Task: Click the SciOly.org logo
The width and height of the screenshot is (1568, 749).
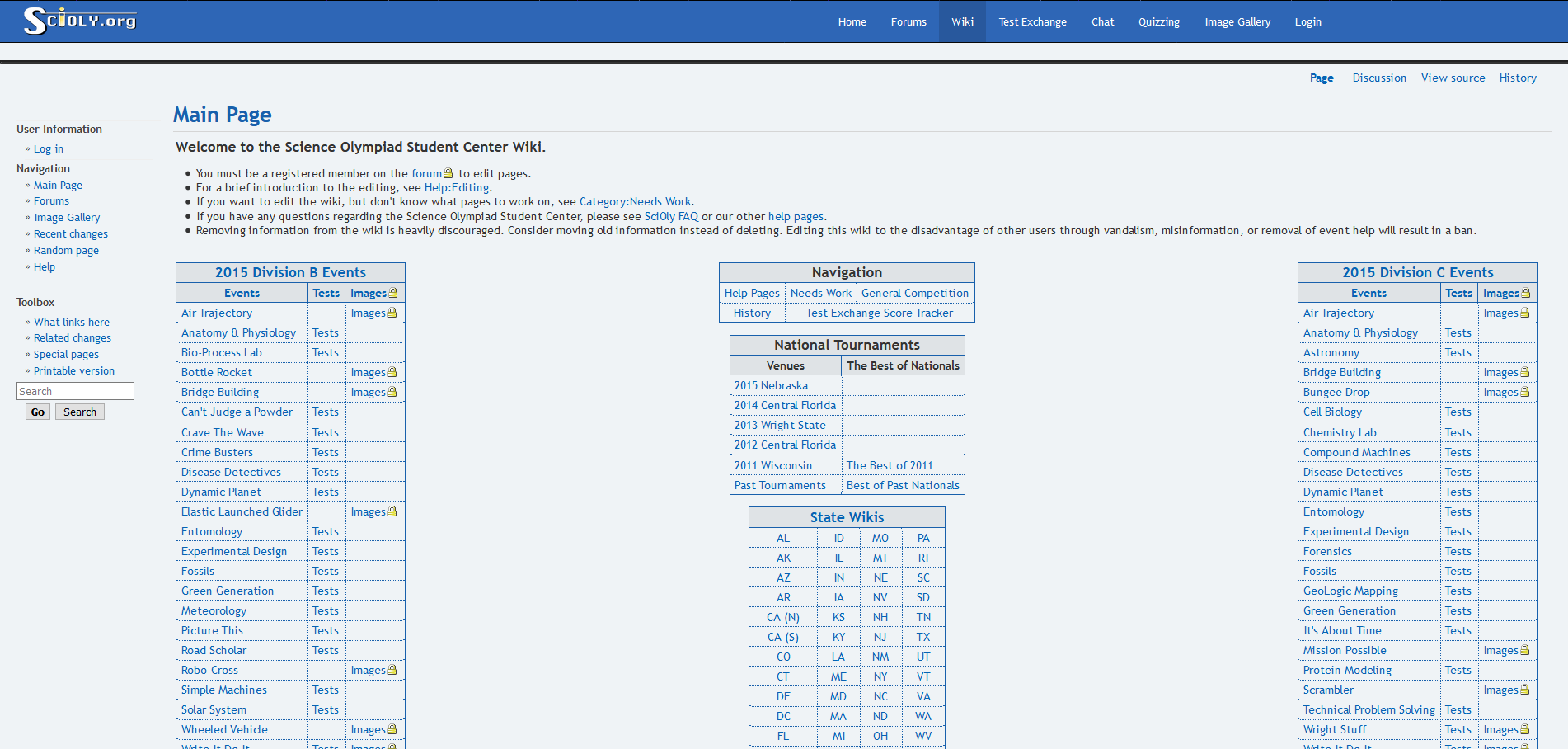Action: [80, 21]
